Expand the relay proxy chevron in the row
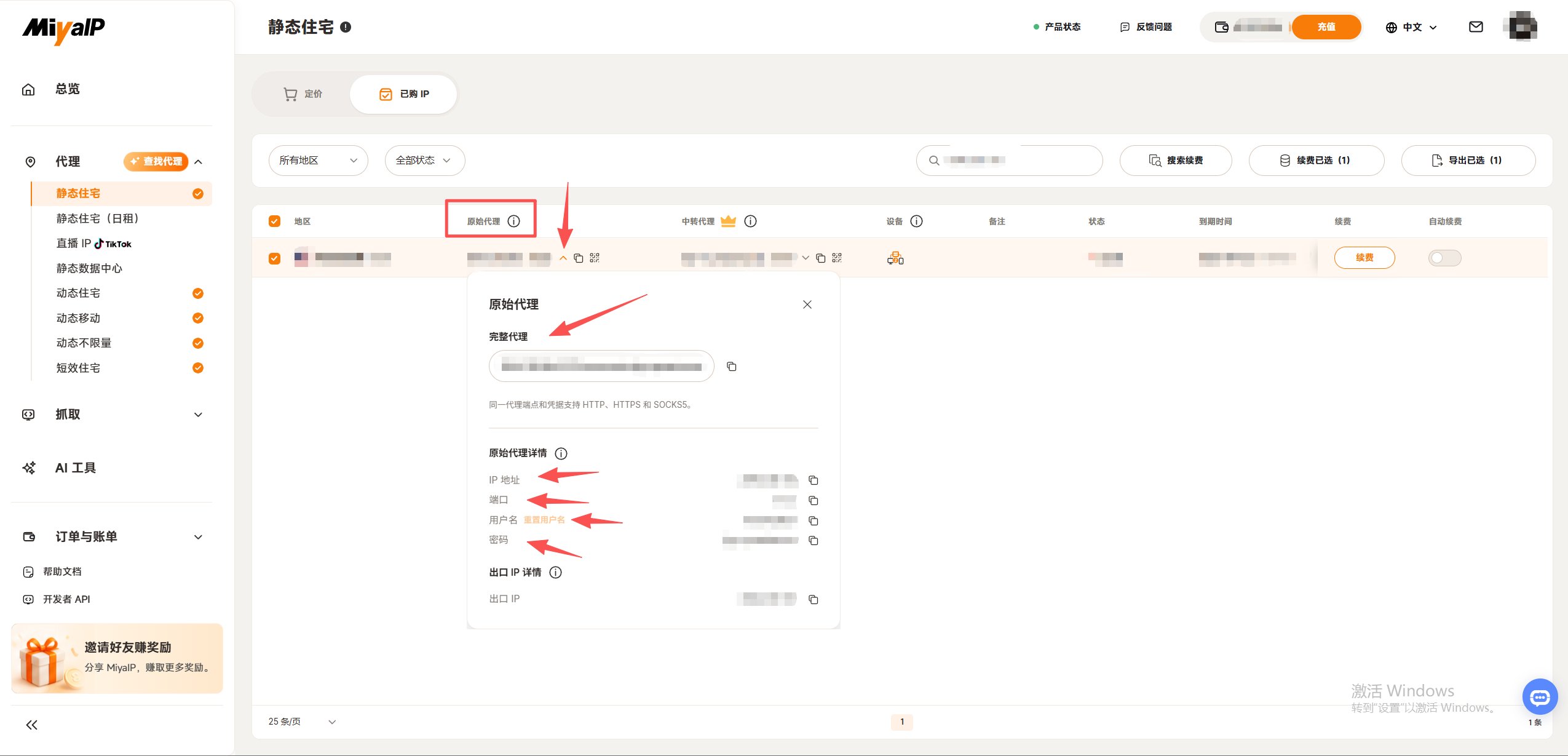The height and width of the screenshot is (756, 1568). tap(805, 258)
